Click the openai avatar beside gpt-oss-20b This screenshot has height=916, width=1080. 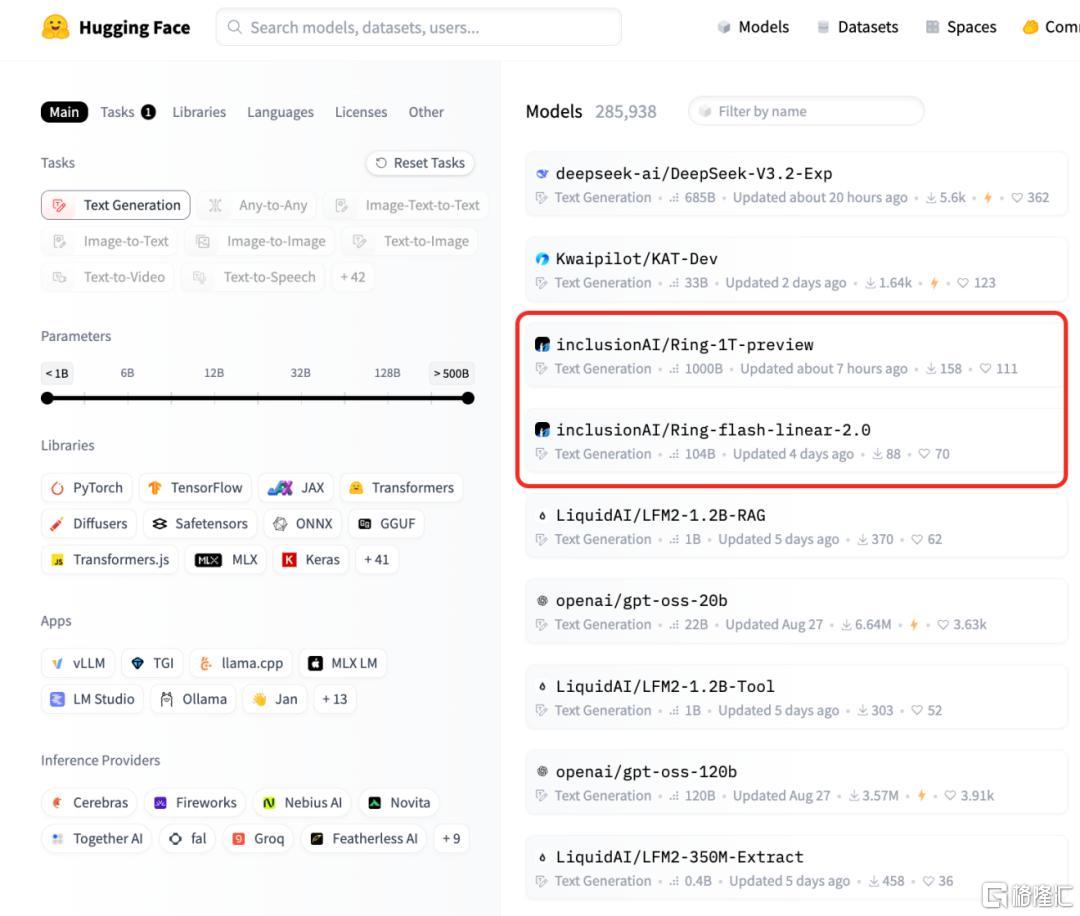click(x=542, y=601)
